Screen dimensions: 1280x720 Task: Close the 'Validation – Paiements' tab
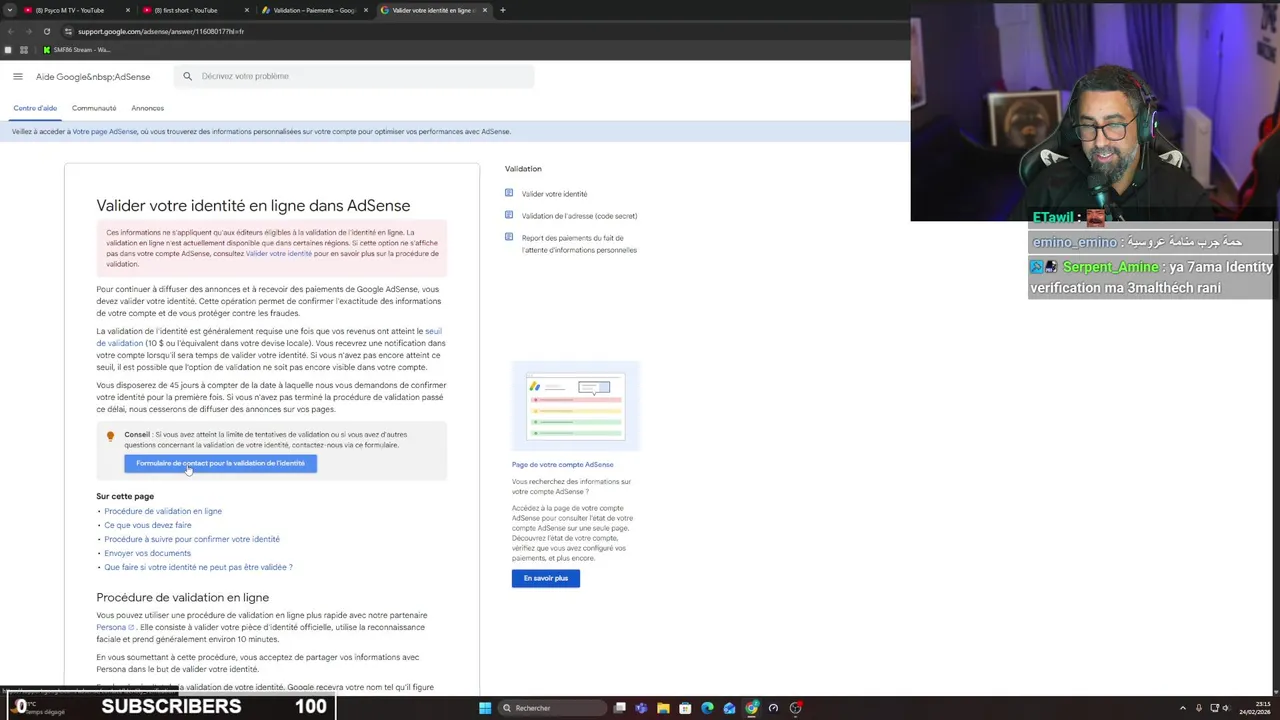[x=366, y=10]
